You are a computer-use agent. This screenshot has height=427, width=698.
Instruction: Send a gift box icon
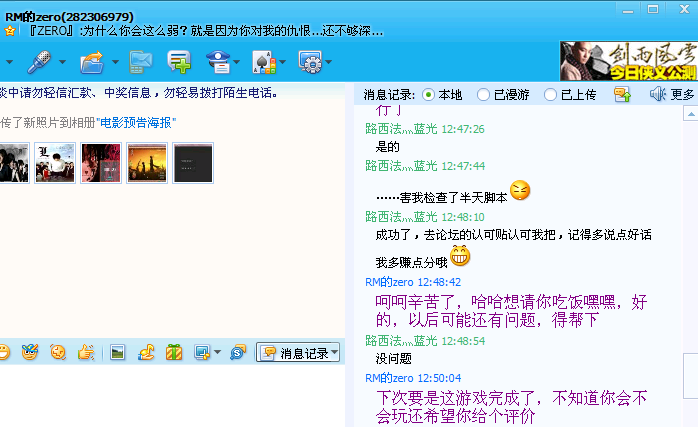tap(174, 352)
